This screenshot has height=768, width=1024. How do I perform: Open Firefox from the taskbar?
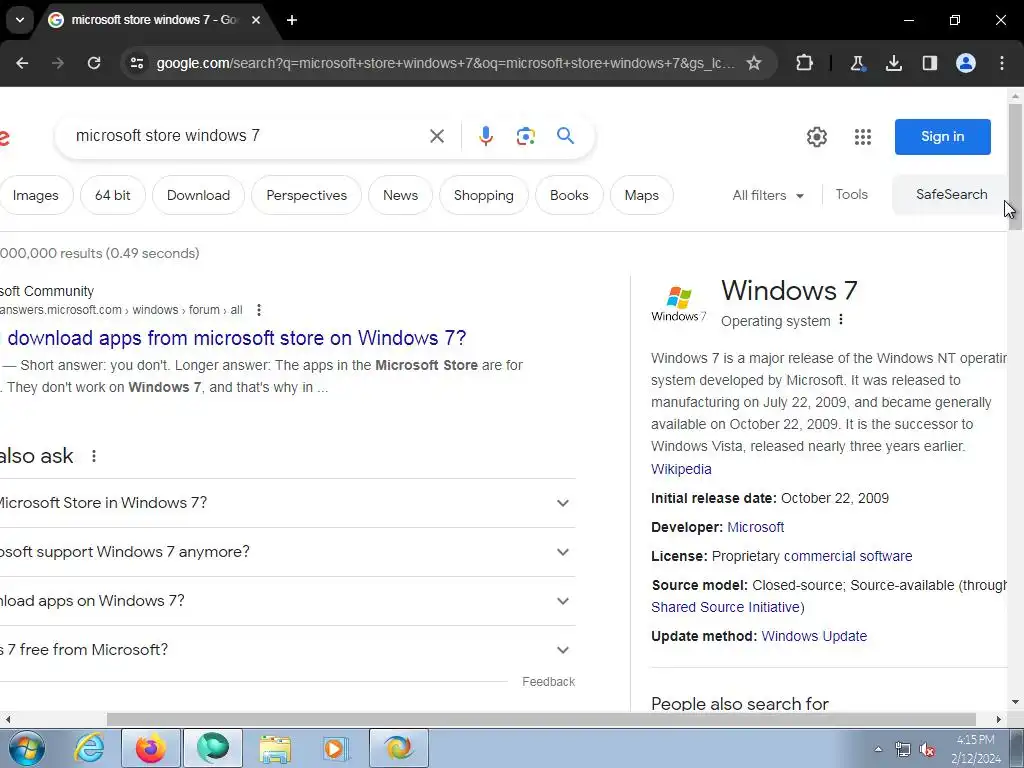(151, 748)
